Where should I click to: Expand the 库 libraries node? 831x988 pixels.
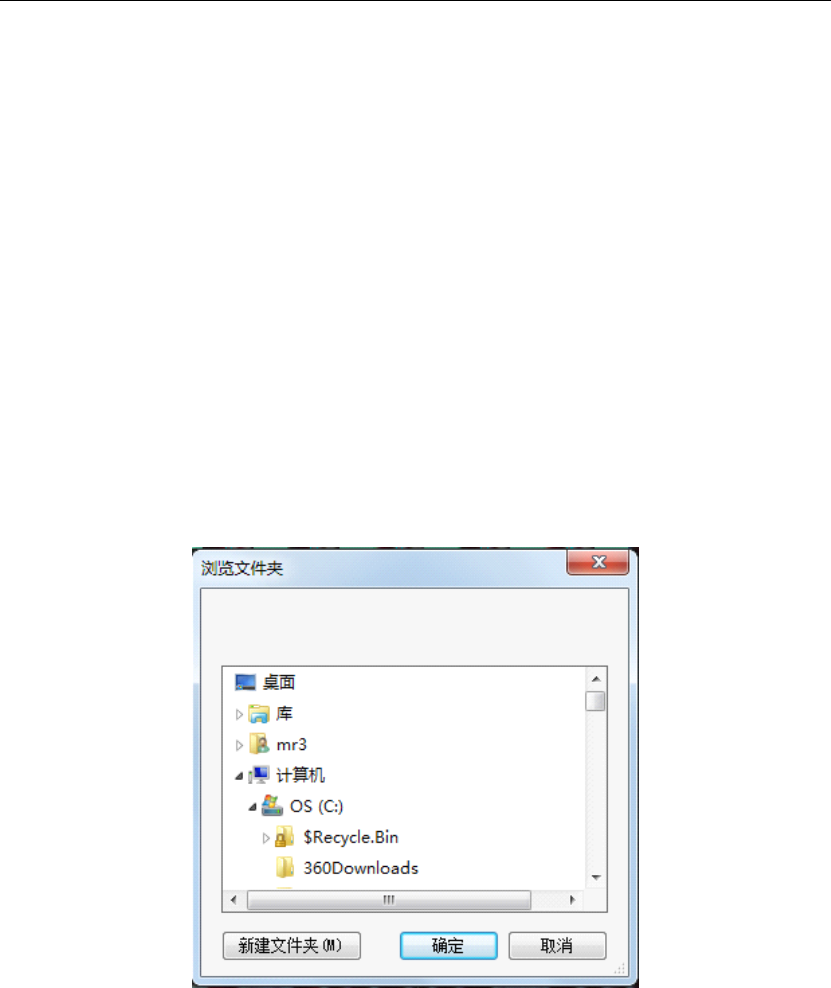[239, 714]
